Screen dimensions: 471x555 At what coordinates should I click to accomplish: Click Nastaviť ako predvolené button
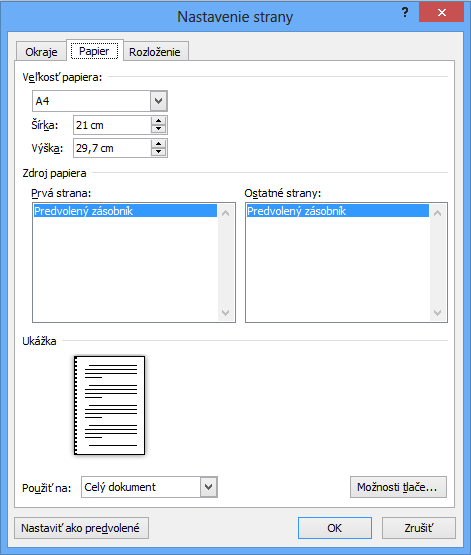click(x=81, y=528)
